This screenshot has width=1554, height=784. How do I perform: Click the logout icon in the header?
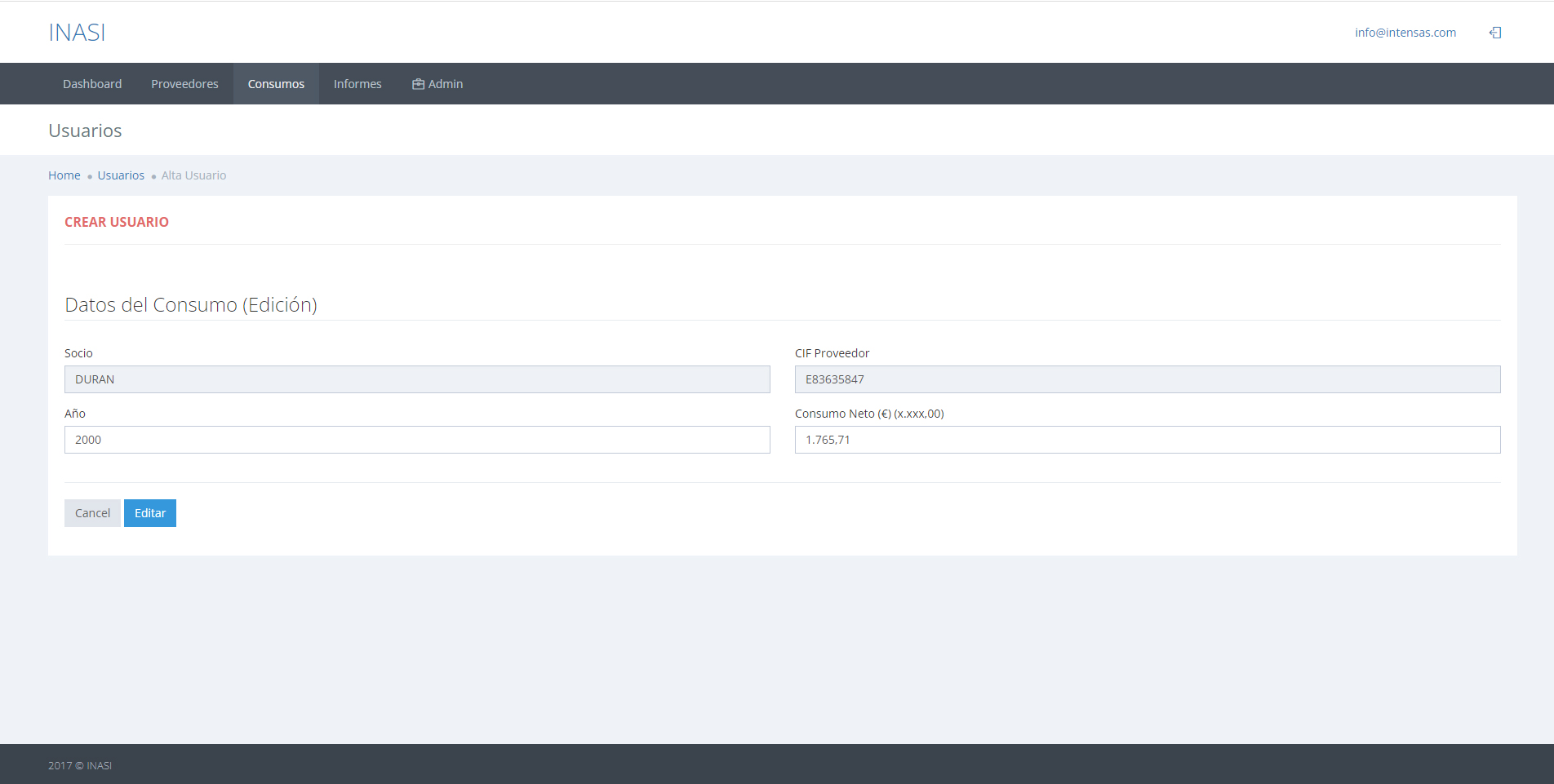[x=1495, y=33]
